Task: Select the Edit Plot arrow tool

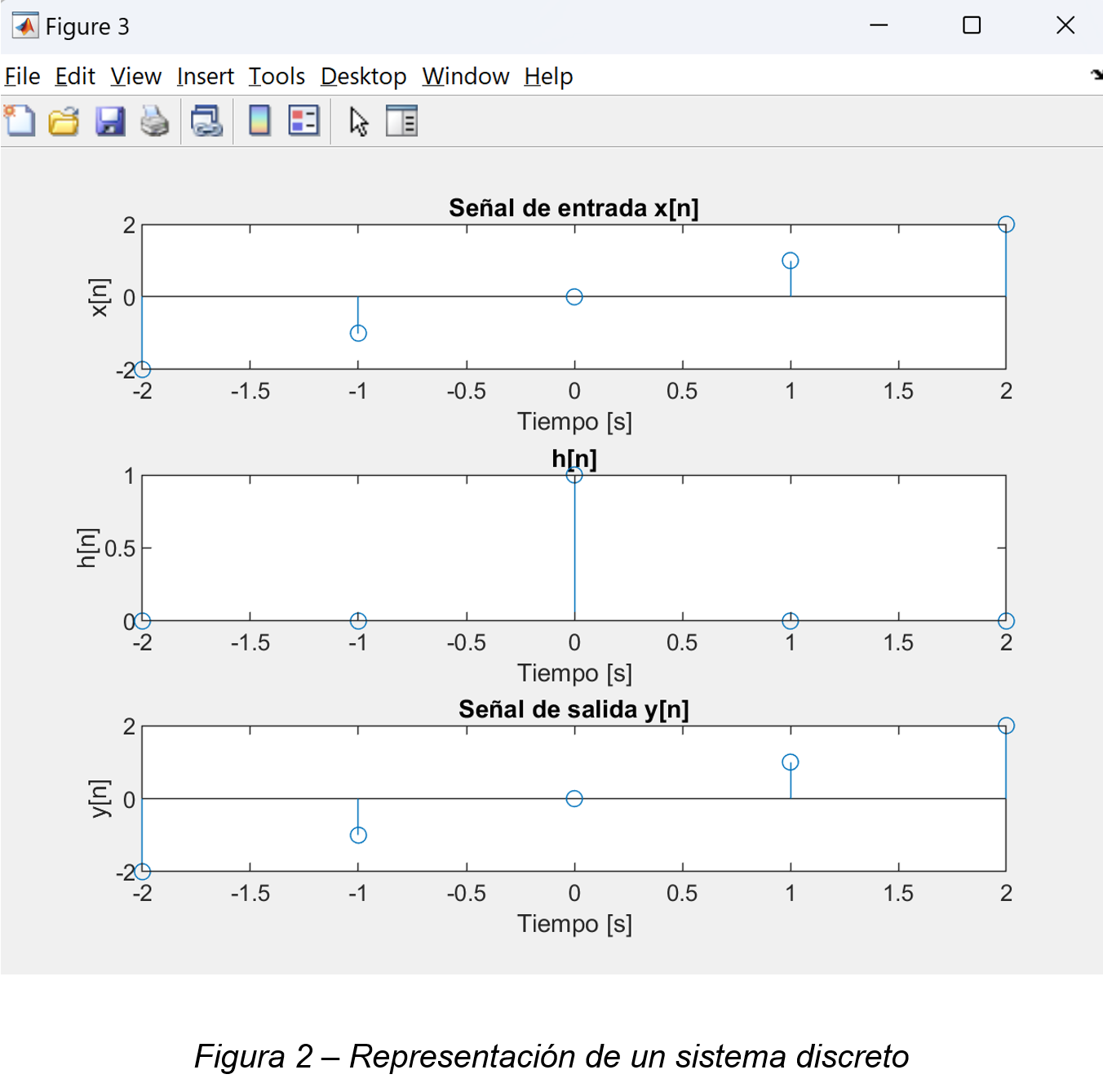Action: pyautogui.click(x=358, y=122)
